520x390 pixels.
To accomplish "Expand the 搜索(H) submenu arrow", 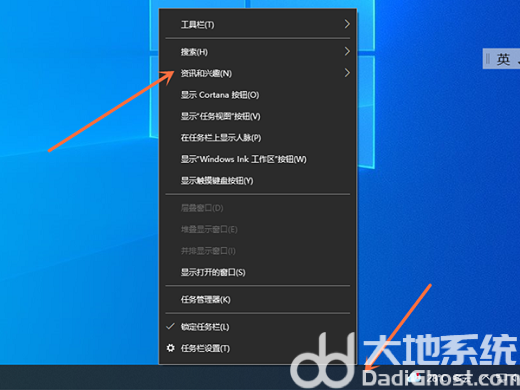I will click(347, 51).
